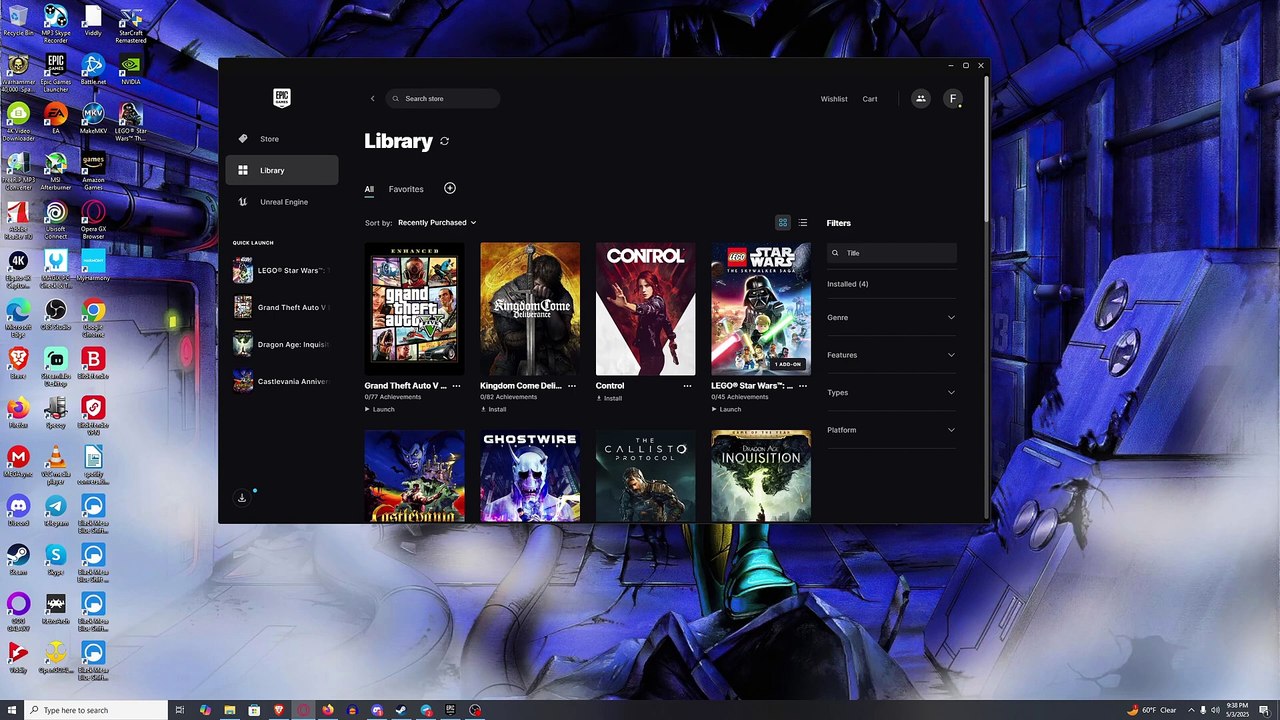
Task: Open Telegram desktop shortcut
Action: (x=56, y=510)
